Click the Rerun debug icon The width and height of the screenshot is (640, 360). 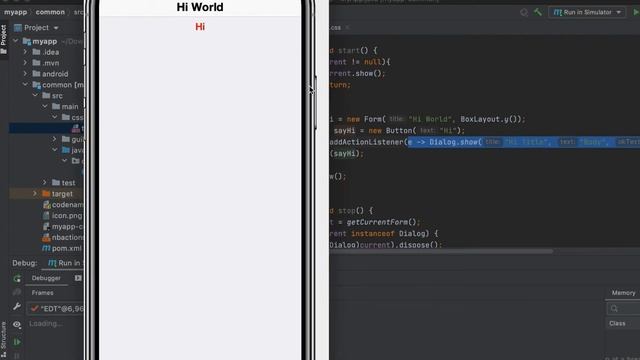point(17,279)
